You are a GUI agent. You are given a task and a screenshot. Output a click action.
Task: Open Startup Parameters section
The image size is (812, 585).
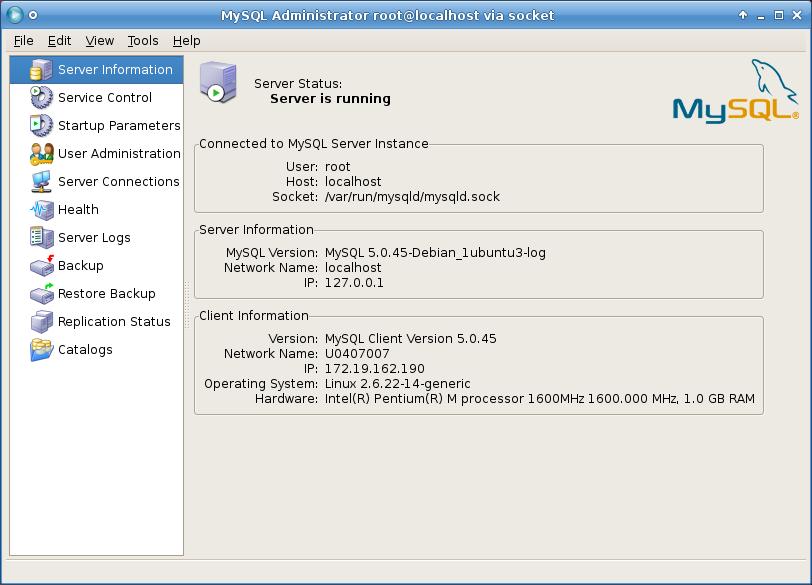(96, 125)
